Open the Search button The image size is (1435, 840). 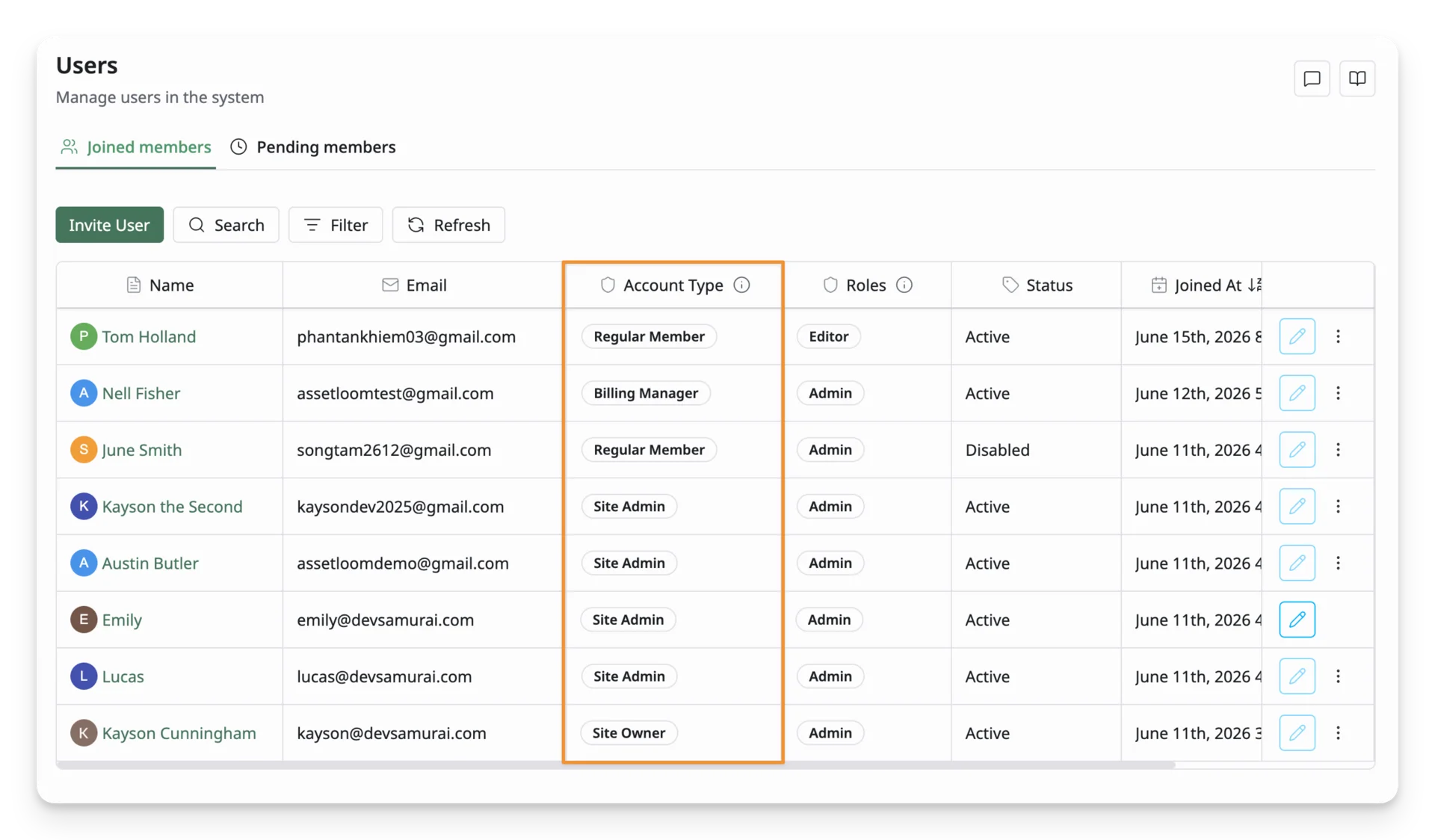(226, 225)
